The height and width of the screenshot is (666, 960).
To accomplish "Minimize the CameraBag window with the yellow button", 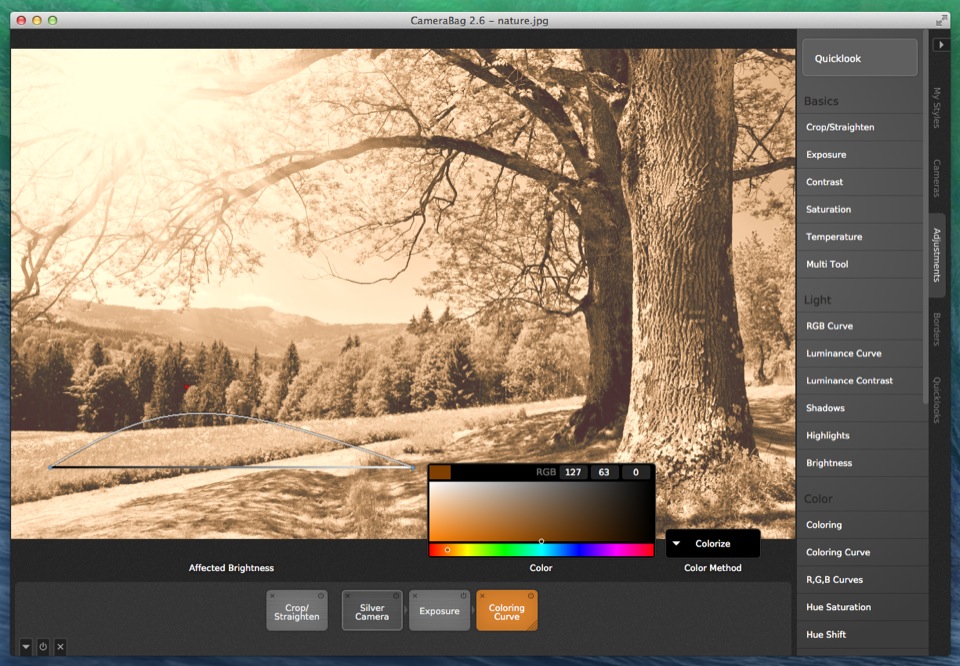I will coord(37,20).
